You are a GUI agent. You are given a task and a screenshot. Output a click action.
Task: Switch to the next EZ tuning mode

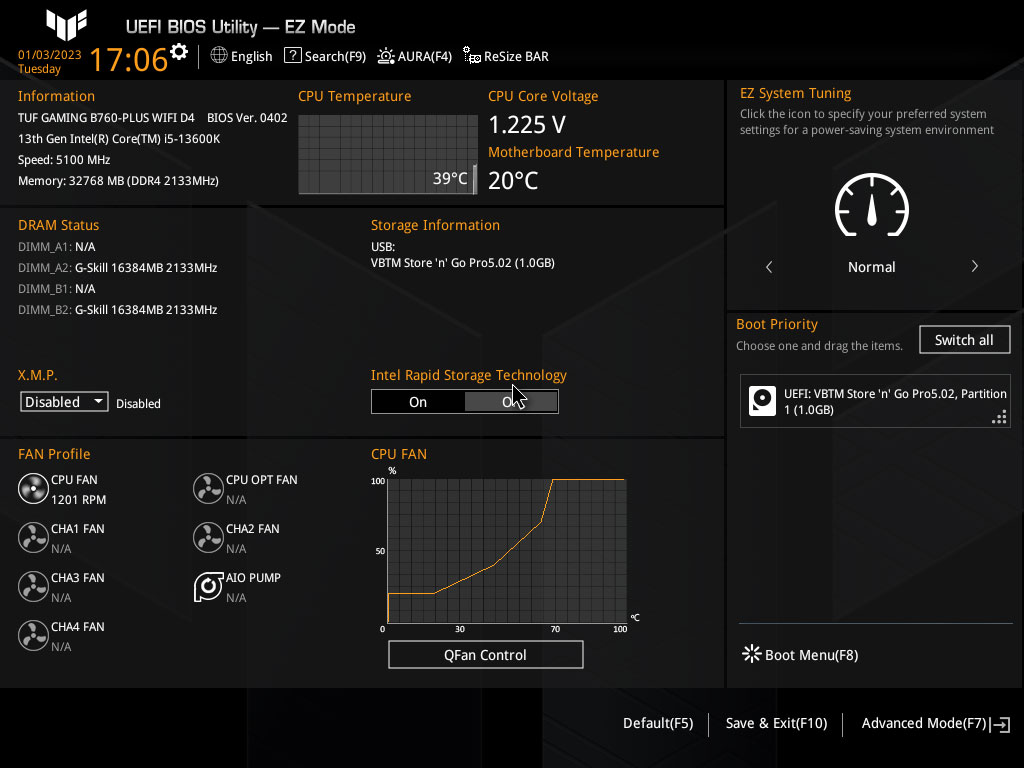(974, 267)
